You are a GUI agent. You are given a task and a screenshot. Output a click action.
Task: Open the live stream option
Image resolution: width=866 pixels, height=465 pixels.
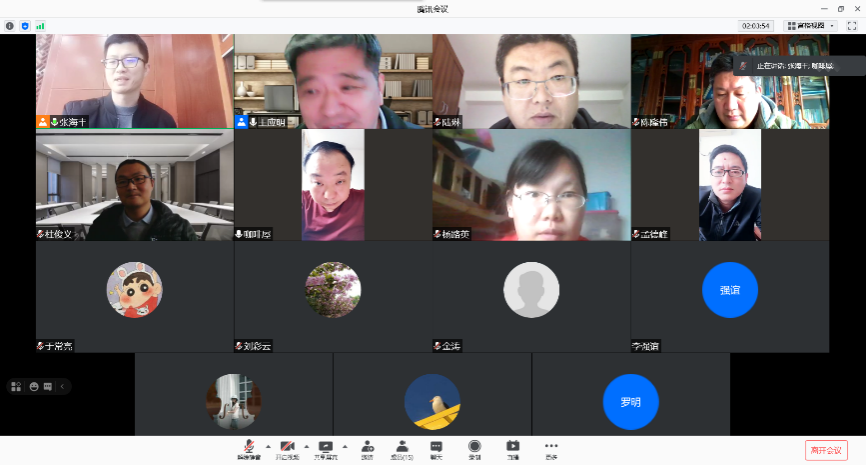pos(512,448)
